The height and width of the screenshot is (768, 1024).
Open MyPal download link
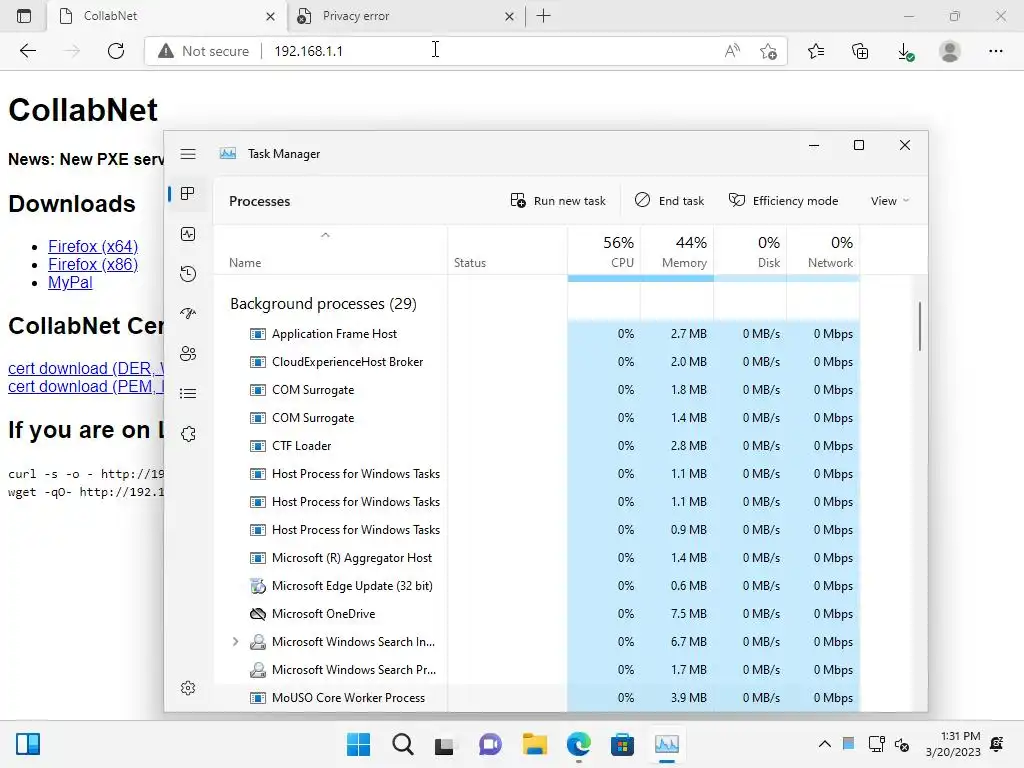click(70, 283)
